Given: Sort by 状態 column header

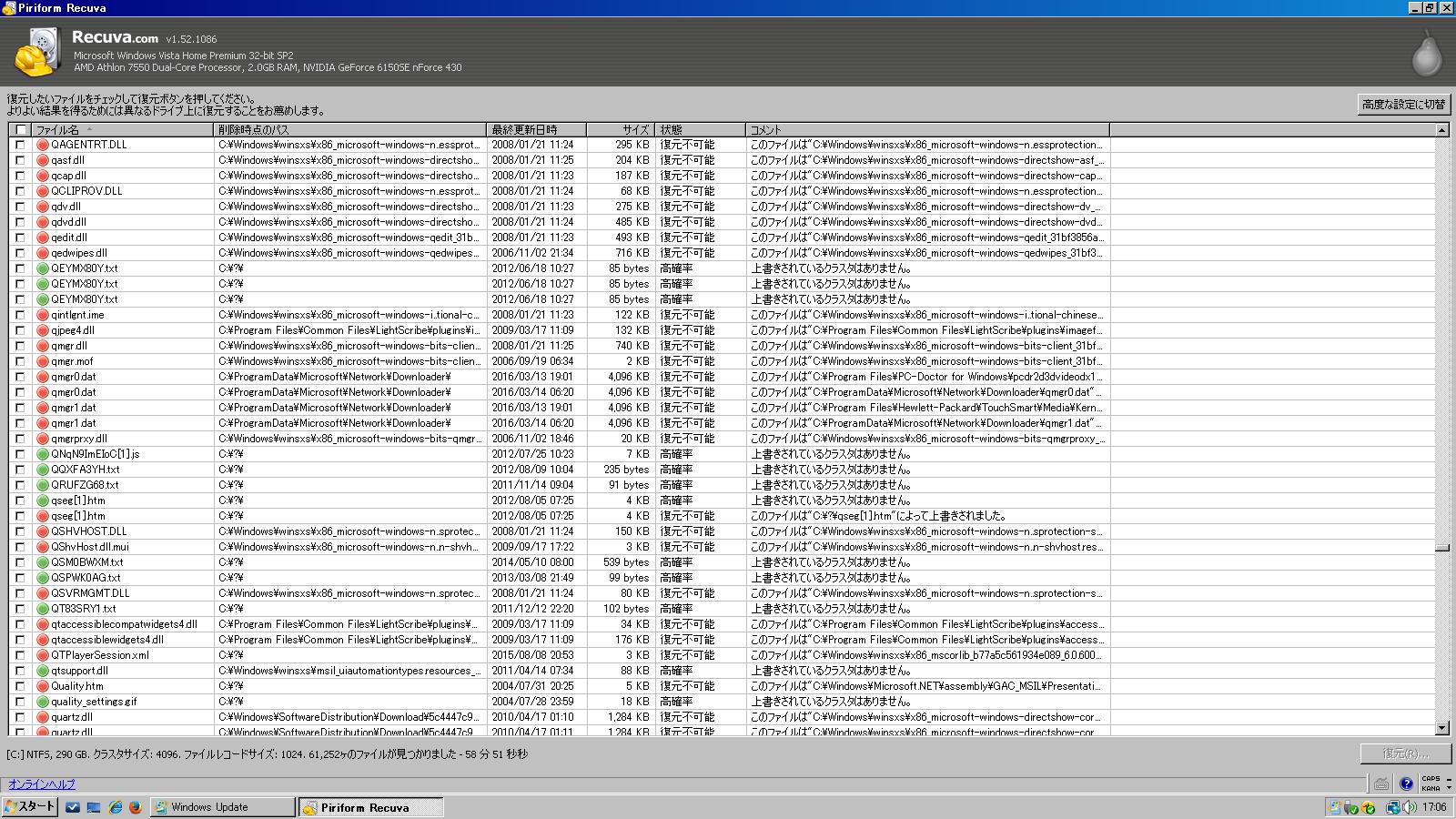Looking at the screenshot, I should click(701, 130).
